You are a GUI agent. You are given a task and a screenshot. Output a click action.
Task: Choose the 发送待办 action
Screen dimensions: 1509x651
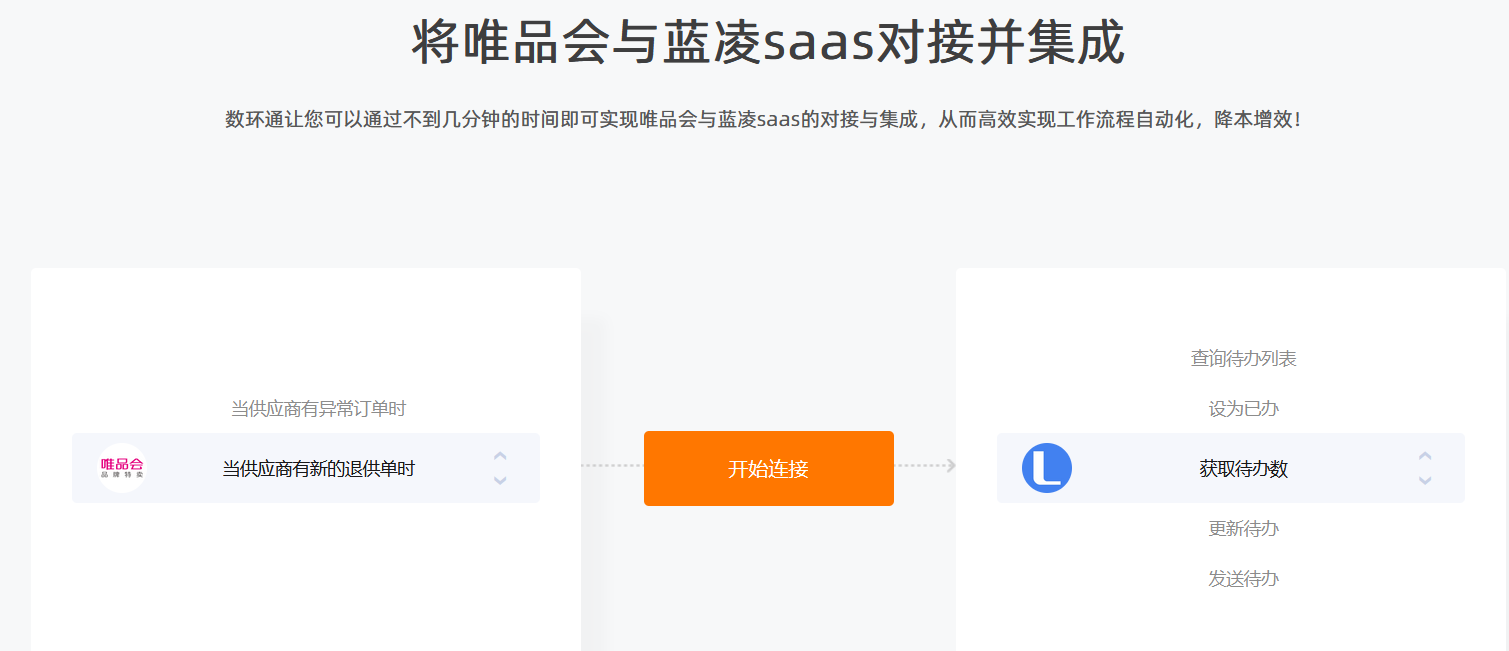pos(1243,578)
